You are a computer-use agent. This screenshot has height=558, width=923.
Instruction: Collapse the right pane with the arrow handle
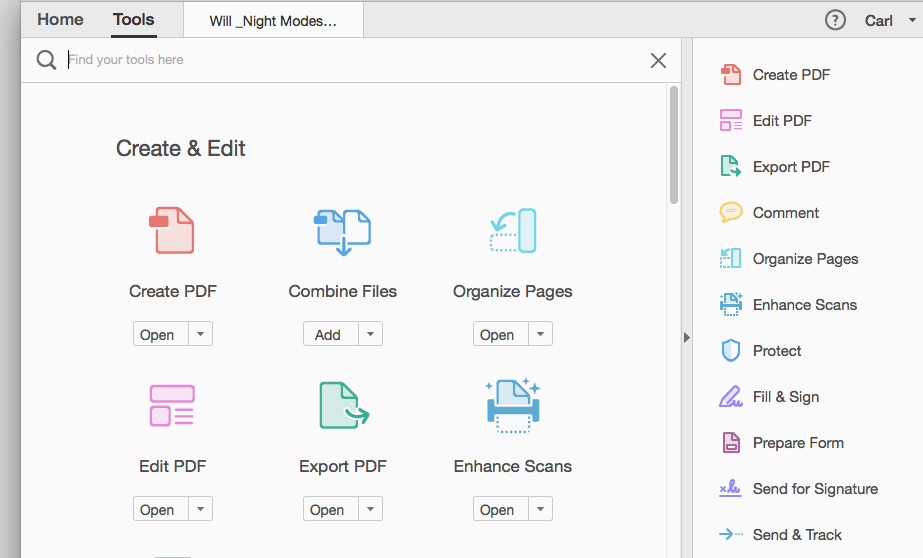point(686,337)
